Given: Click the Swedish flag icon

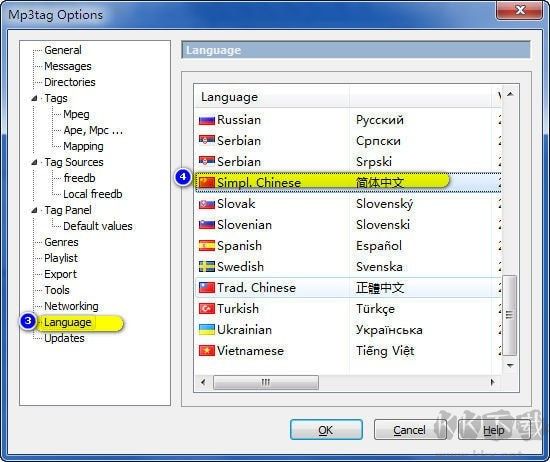Looking at the screenshot, I should (207, 267).
